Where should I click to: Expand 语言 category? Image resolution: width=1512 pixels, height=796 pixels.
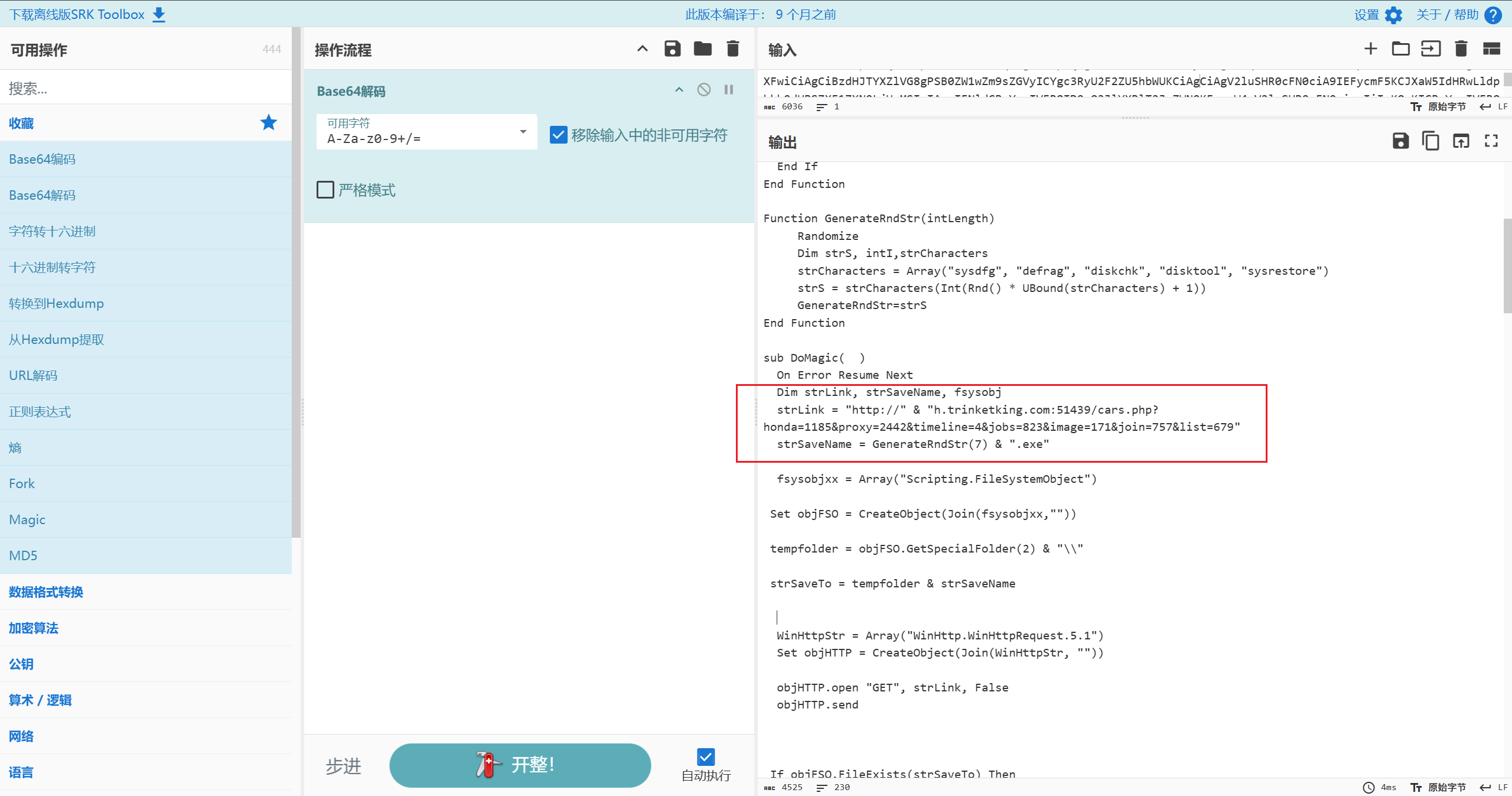[146, 772]
